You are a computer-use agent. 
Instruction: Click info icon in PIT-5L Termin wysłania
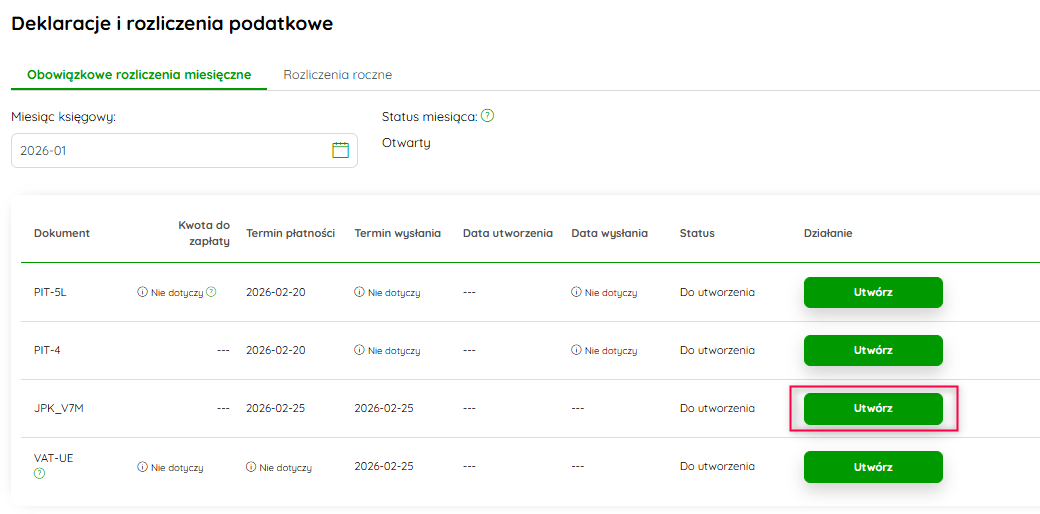pyautogui.click(x=359, y=292)
